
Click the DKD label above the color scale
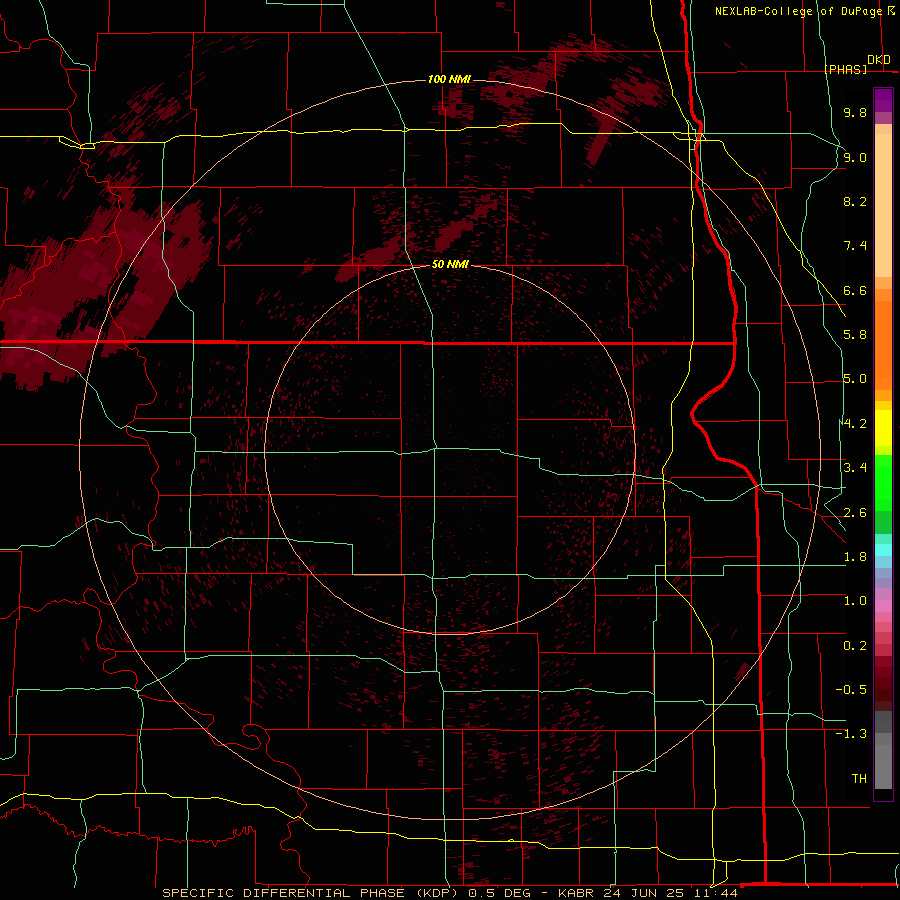[878, 60]
